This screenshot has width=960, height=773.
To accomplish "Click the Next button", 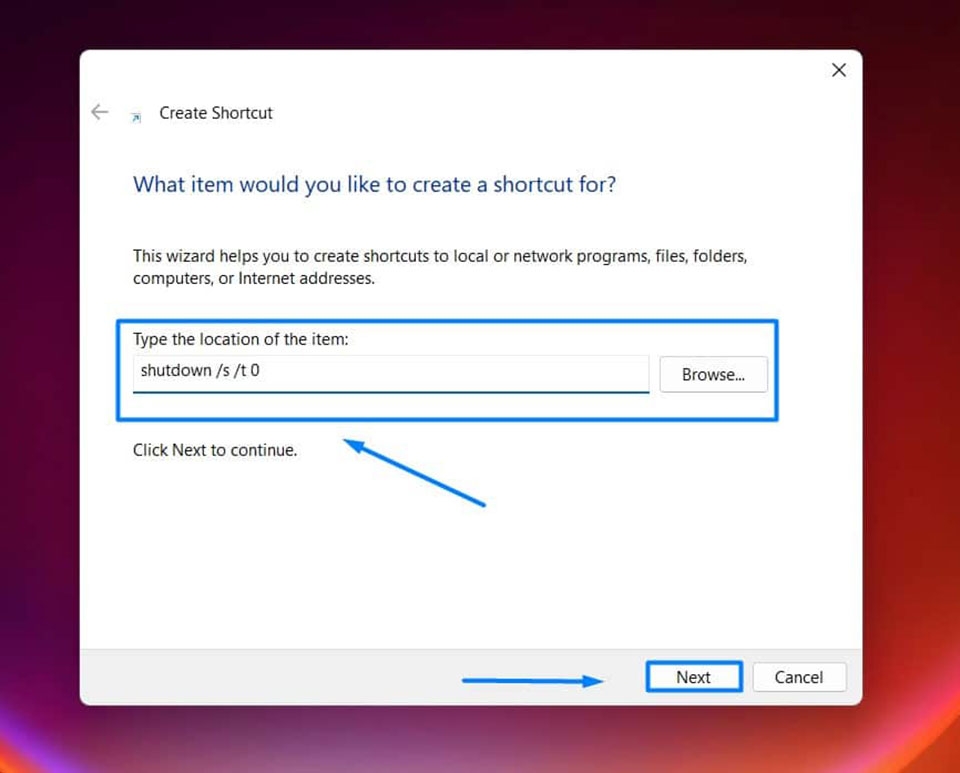I will pos(694,677).
